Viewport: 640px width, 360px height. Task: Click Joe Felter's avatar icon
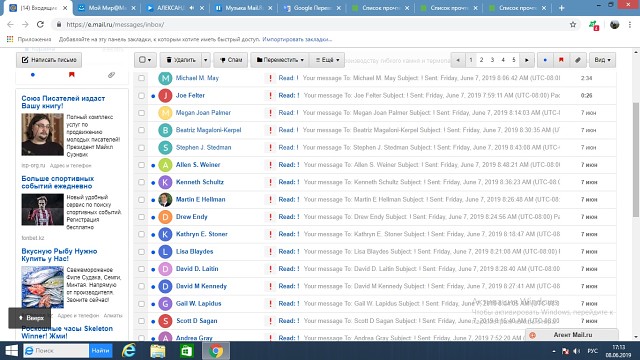[165, 96]
